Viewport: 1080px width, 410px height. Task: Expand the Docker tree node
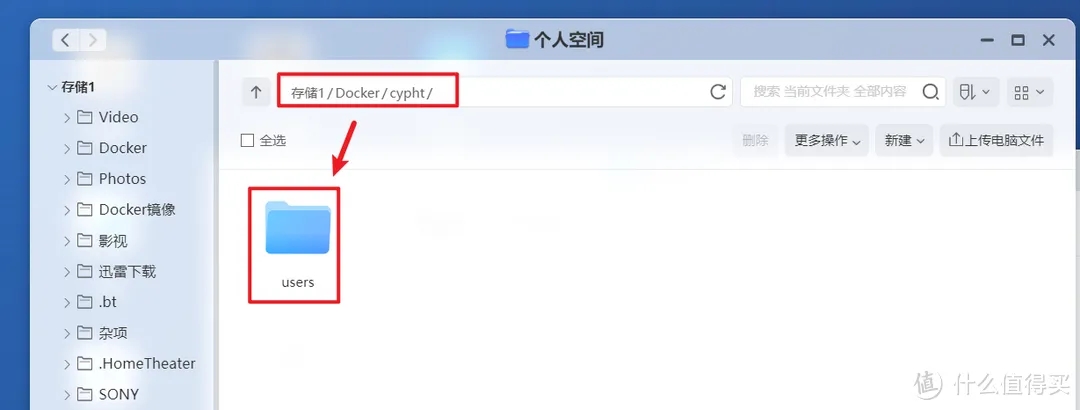[67, 148]
